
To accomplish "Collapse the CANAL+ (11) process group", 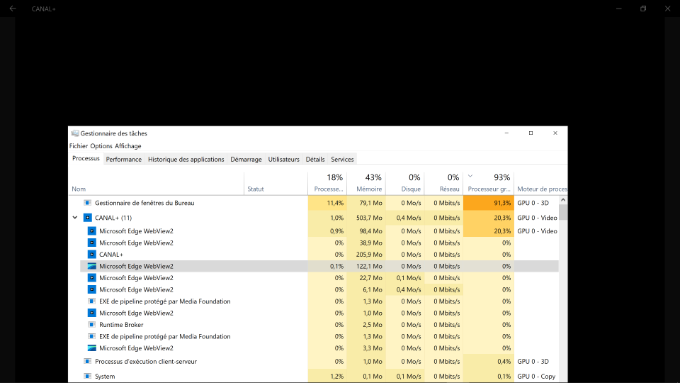I will pyautogui.click(x=75, y=217).
